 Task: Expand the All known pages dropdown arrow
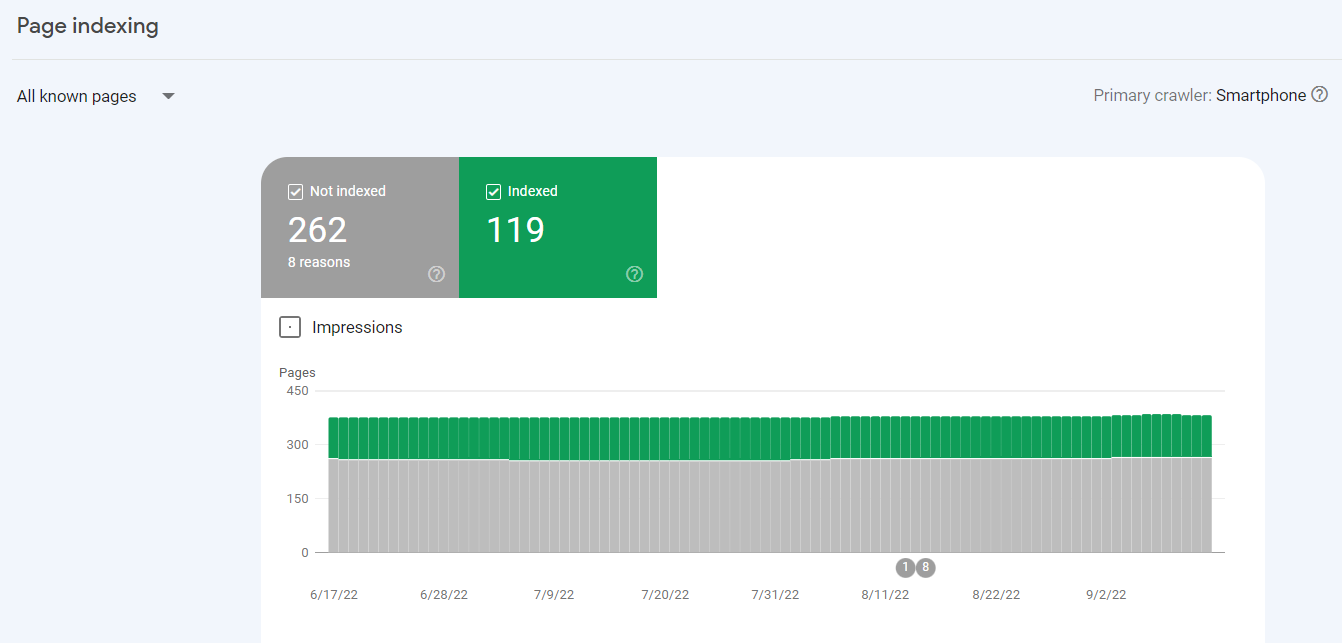[x=168, y=96]
